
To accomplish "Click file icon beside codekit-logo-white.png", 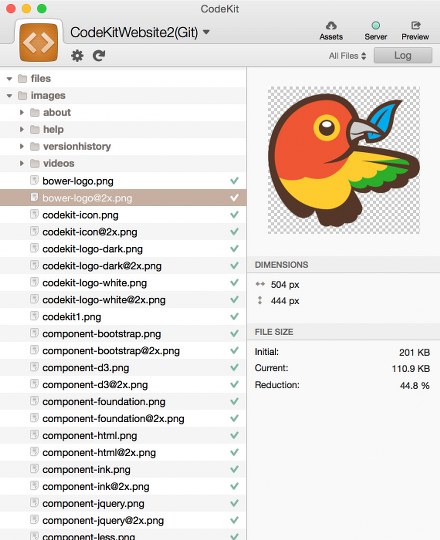I will 34,282.
